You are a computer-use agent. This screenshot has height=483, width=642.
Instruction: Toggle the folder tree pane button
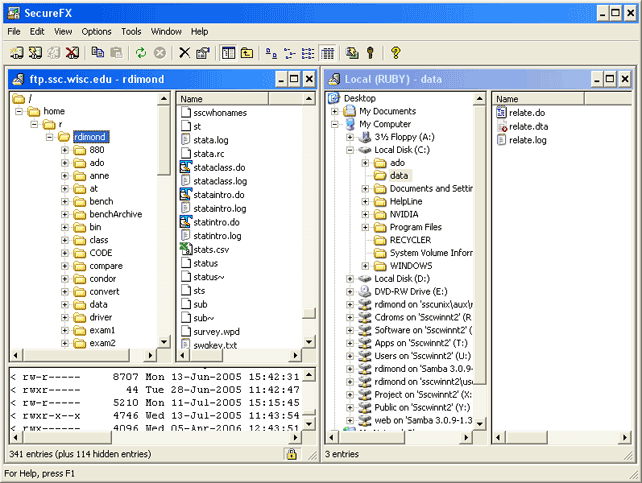tap(228, 53)
